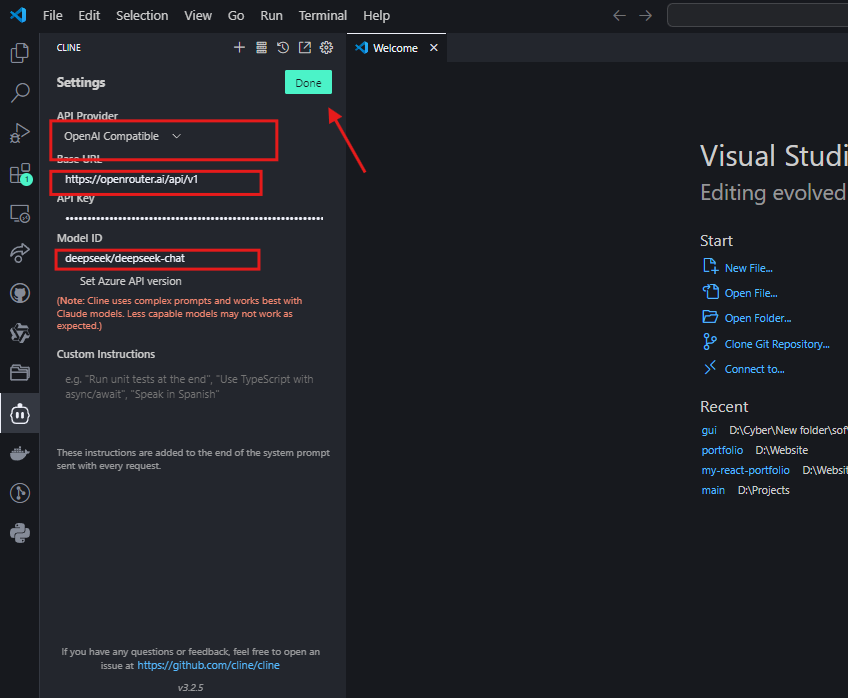Close the Welcome tab

pyautogui.click(x=434, y=48)
